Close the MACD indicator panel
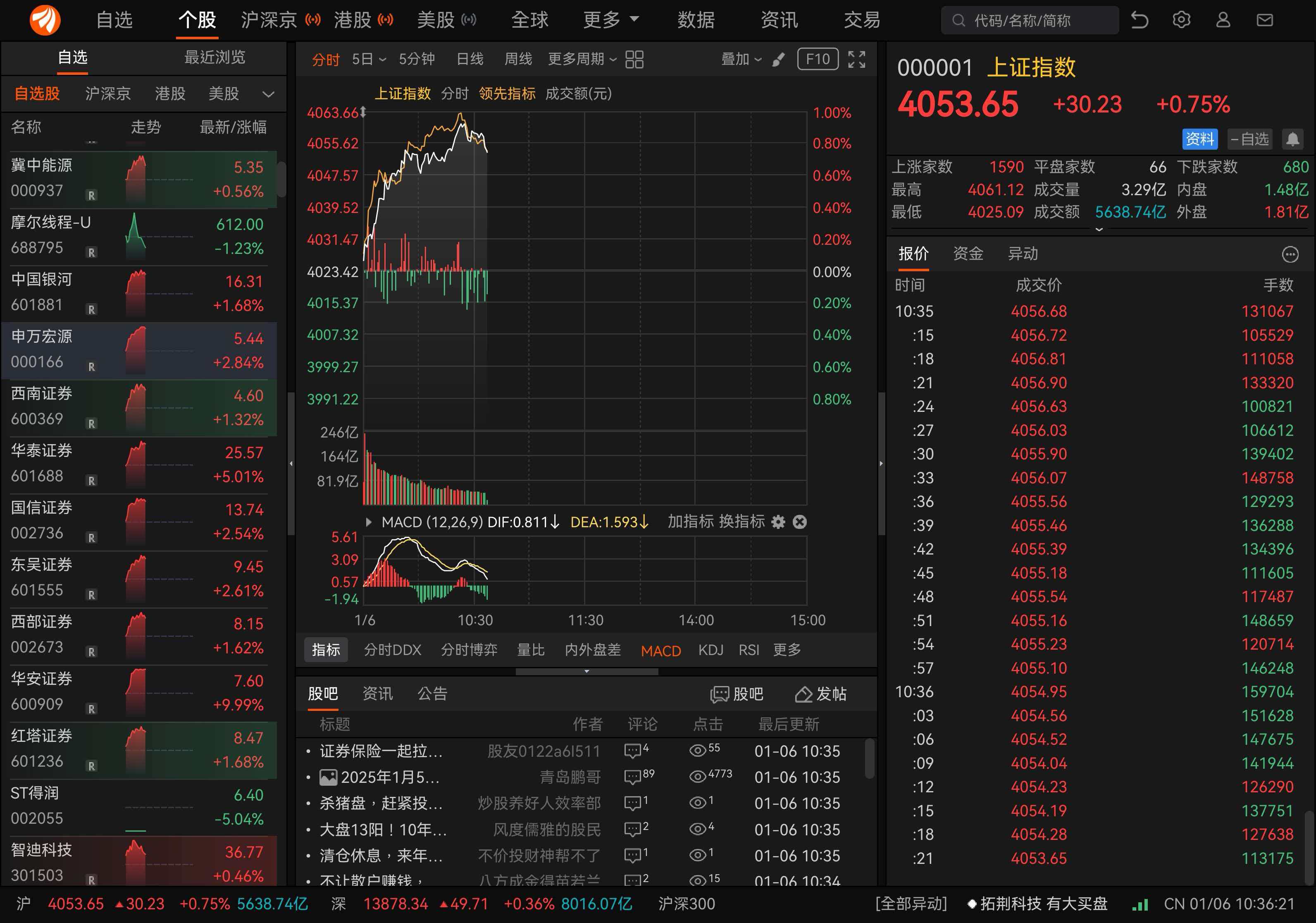Screen dimensions: 1316x923 pos(800,522)
